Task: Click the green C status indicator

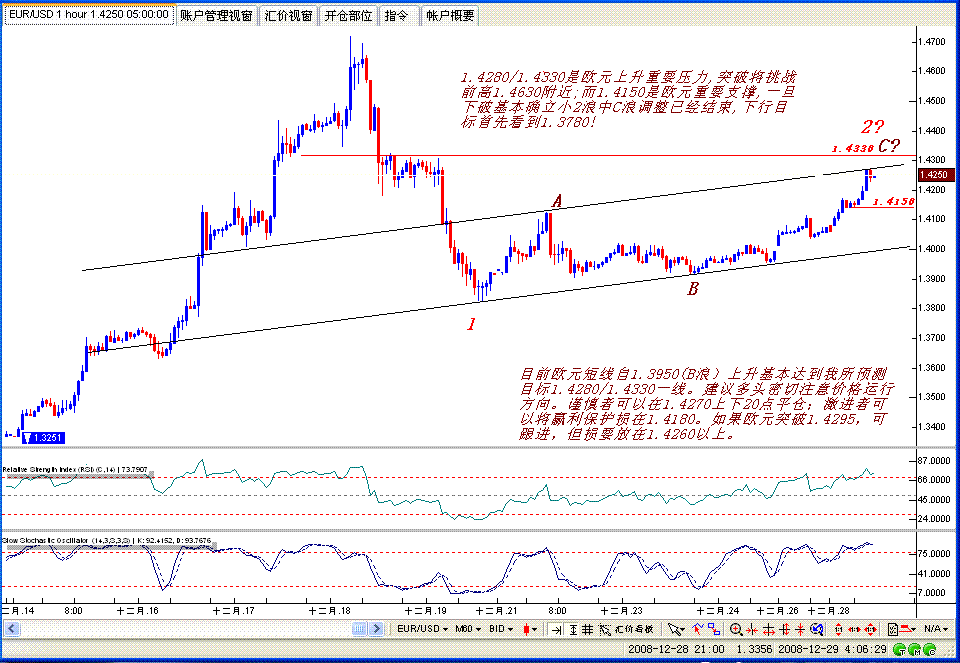Action: pyautogui.click(x=931, y=649)
